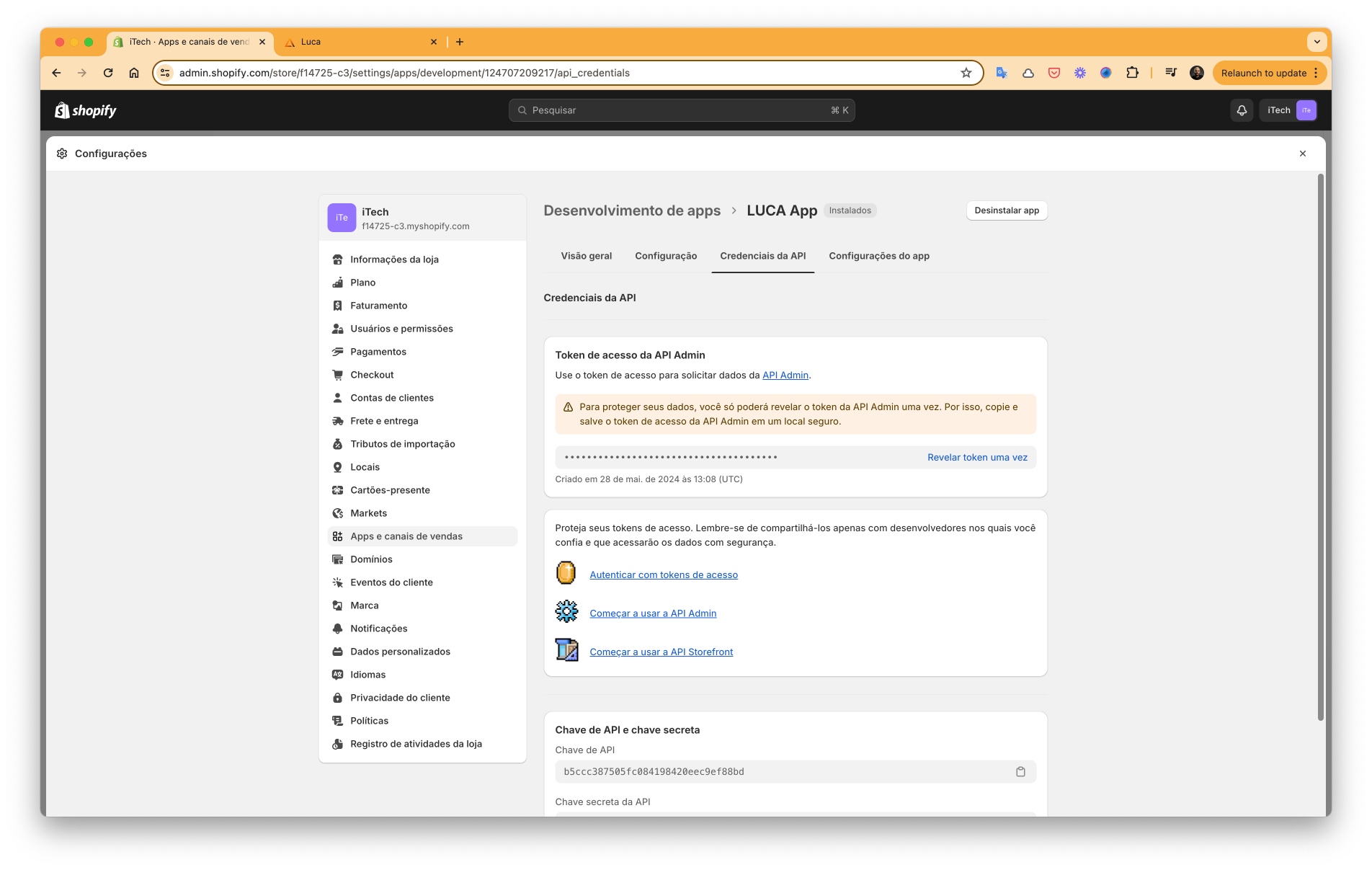1372x870 pixels.
Task: Open the notifications bell in Shopify header
Action: (x=1242, y=110)
